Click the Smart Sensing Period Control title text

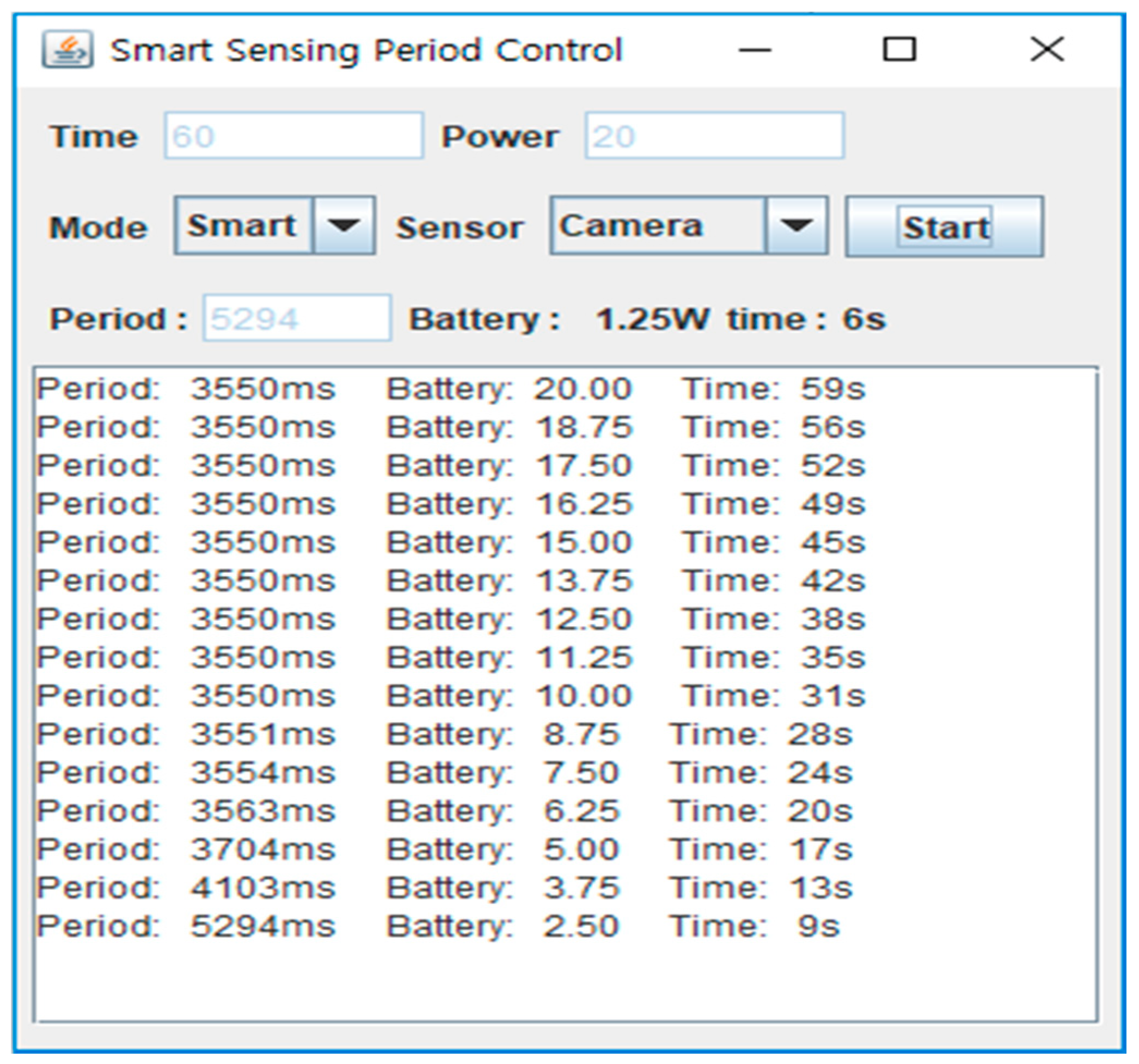coord(366,51)
